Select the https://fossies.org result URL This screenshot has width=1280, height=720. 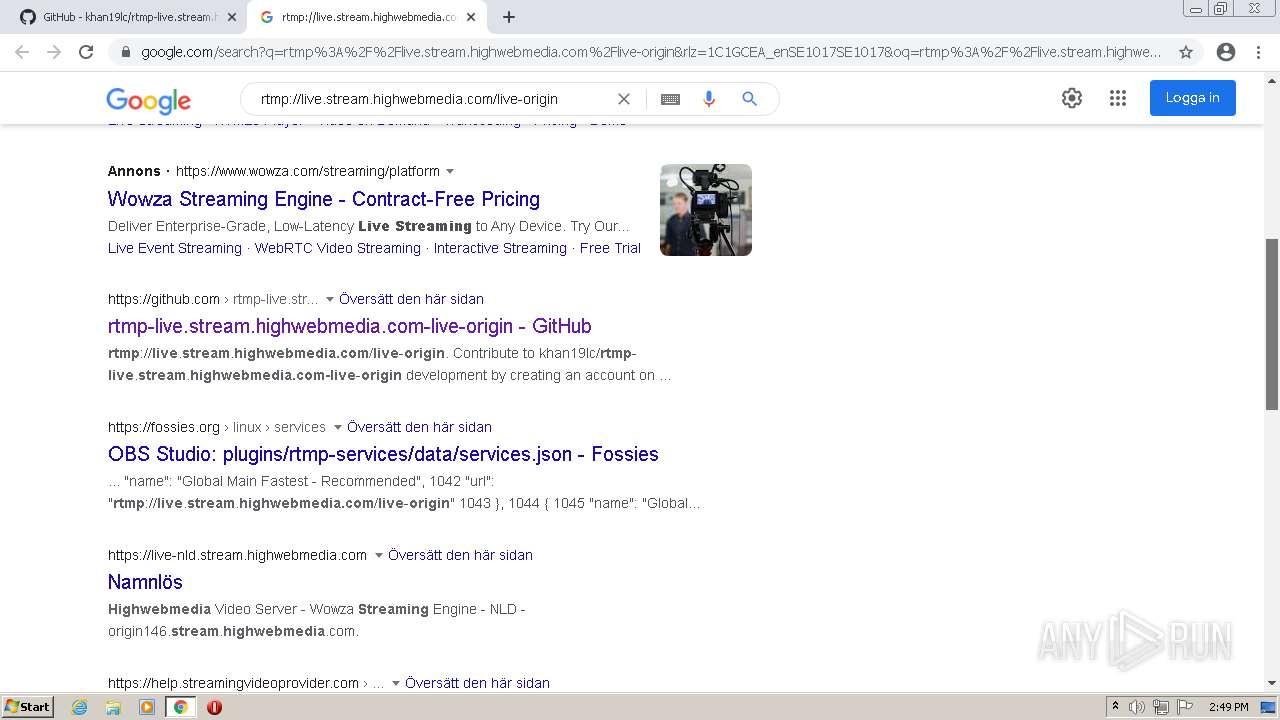click(x=164, y=427)
